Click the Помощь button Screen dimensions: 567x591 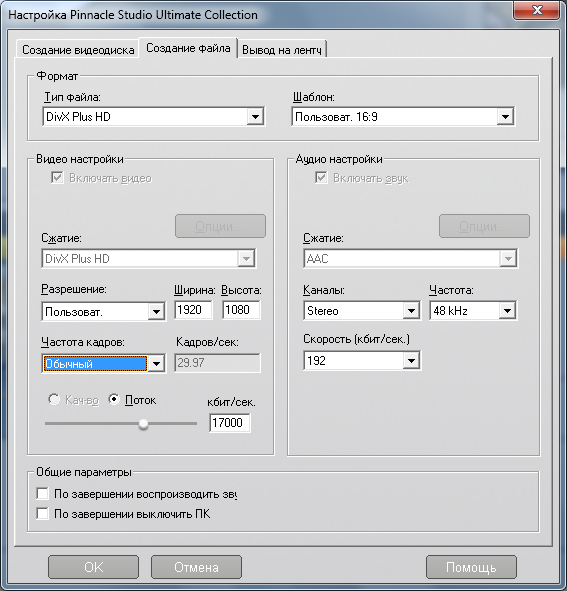pyautogui.click(x=471, y=567)
